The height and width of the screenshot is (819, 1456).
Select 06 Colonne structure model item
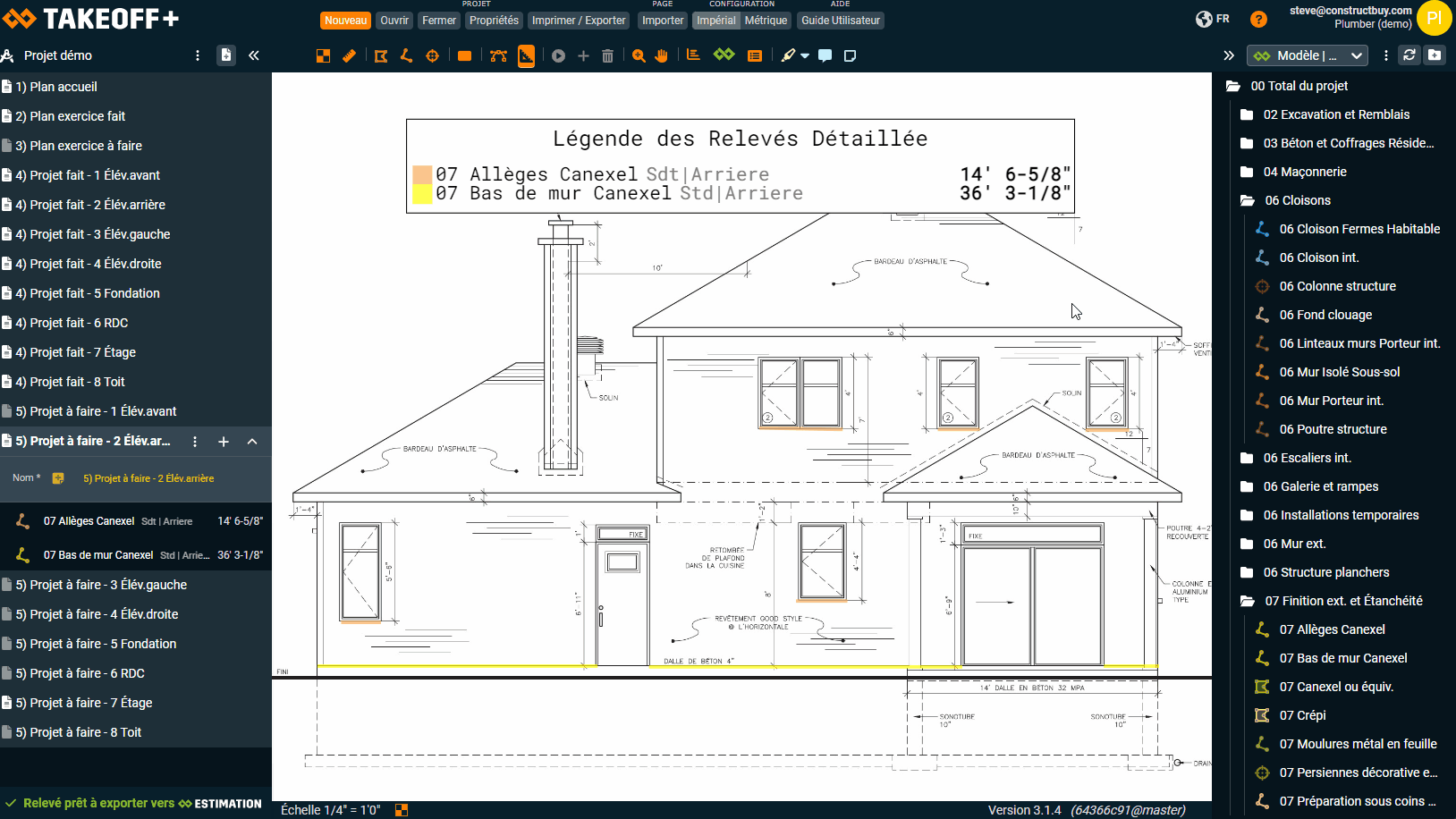click(x=1337, y=286)
